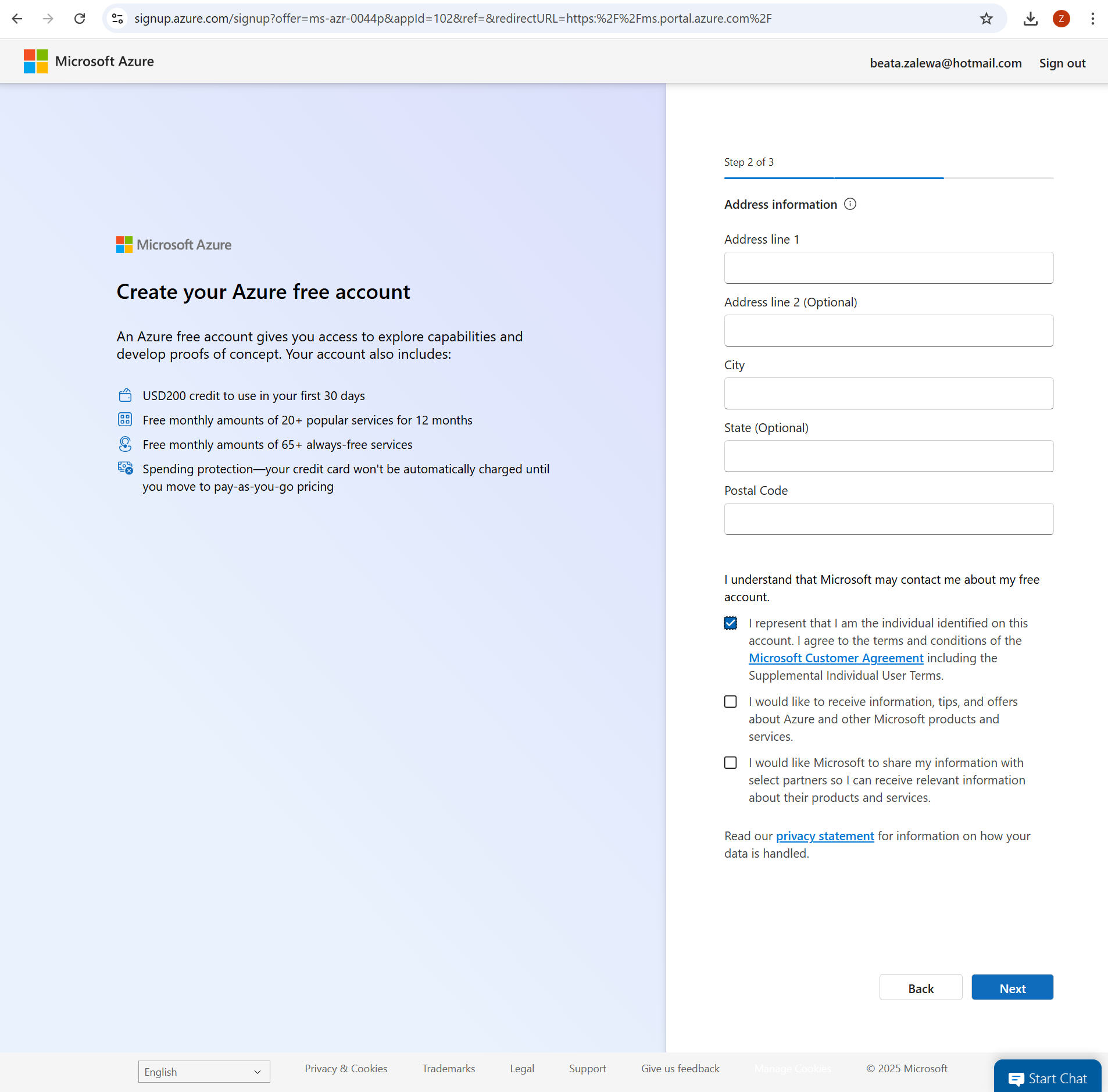Screen dimensions: 1108x1092
Task: Click the Address line 2 optional field
Action: (x=889, y=330)
